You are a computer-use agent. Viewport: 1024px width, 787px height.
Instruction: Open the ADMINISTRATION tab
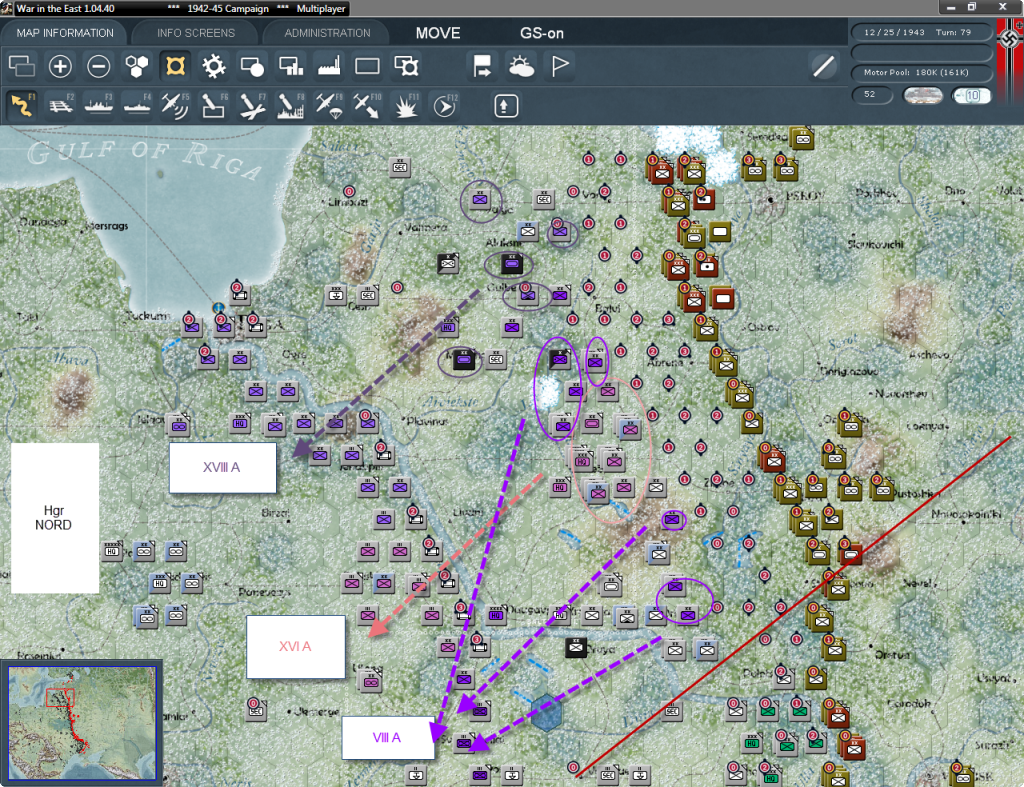(x=327, y=33)
